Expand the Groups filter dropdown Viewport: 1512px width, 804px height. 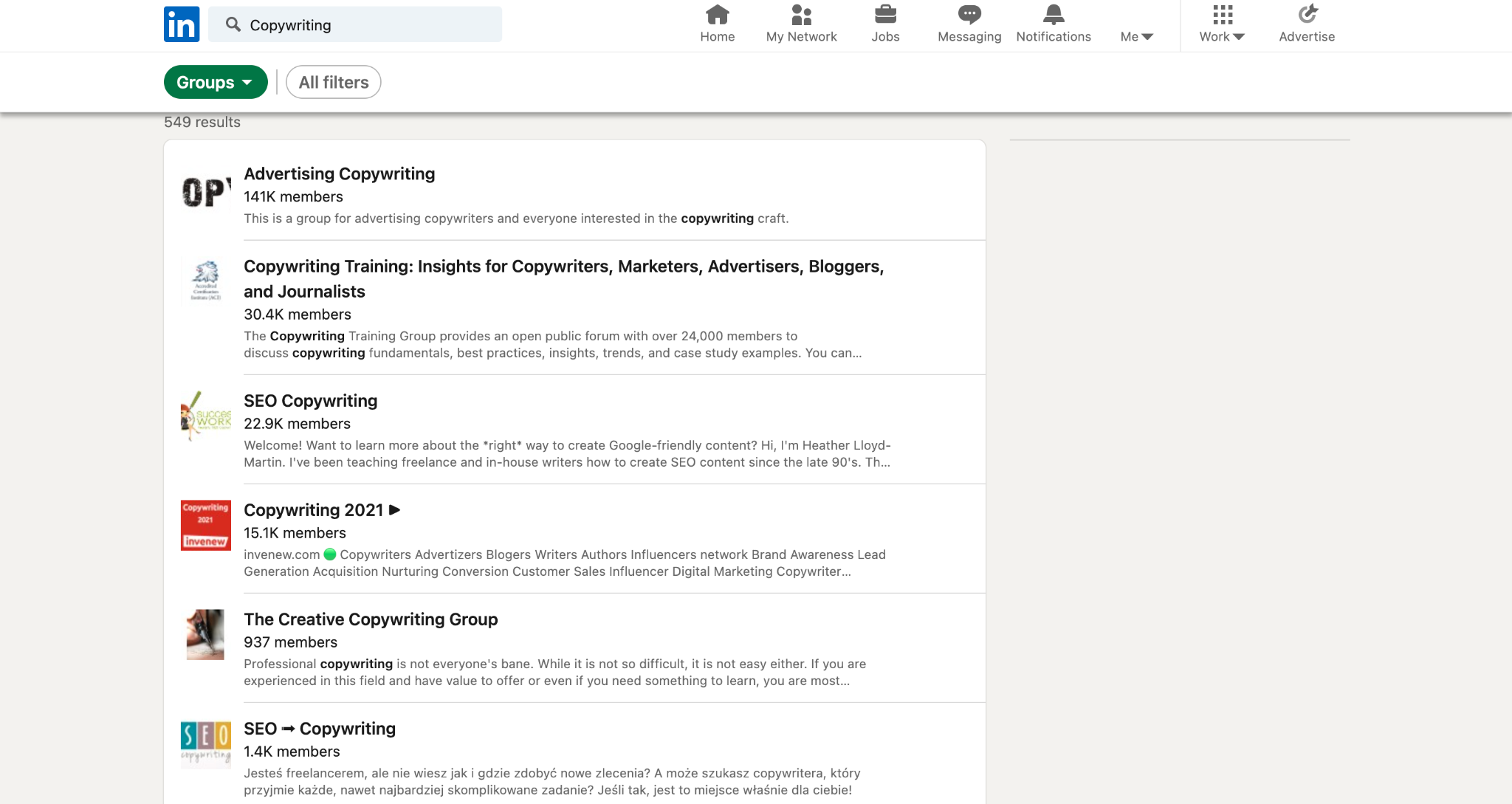click(215, 82)
